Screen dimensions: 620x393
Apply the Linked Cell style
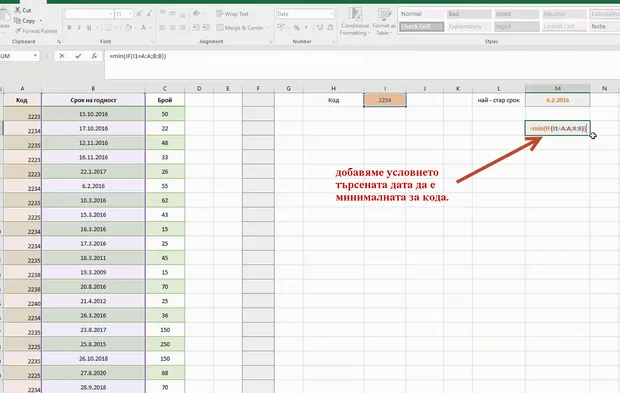coord(564,26)
